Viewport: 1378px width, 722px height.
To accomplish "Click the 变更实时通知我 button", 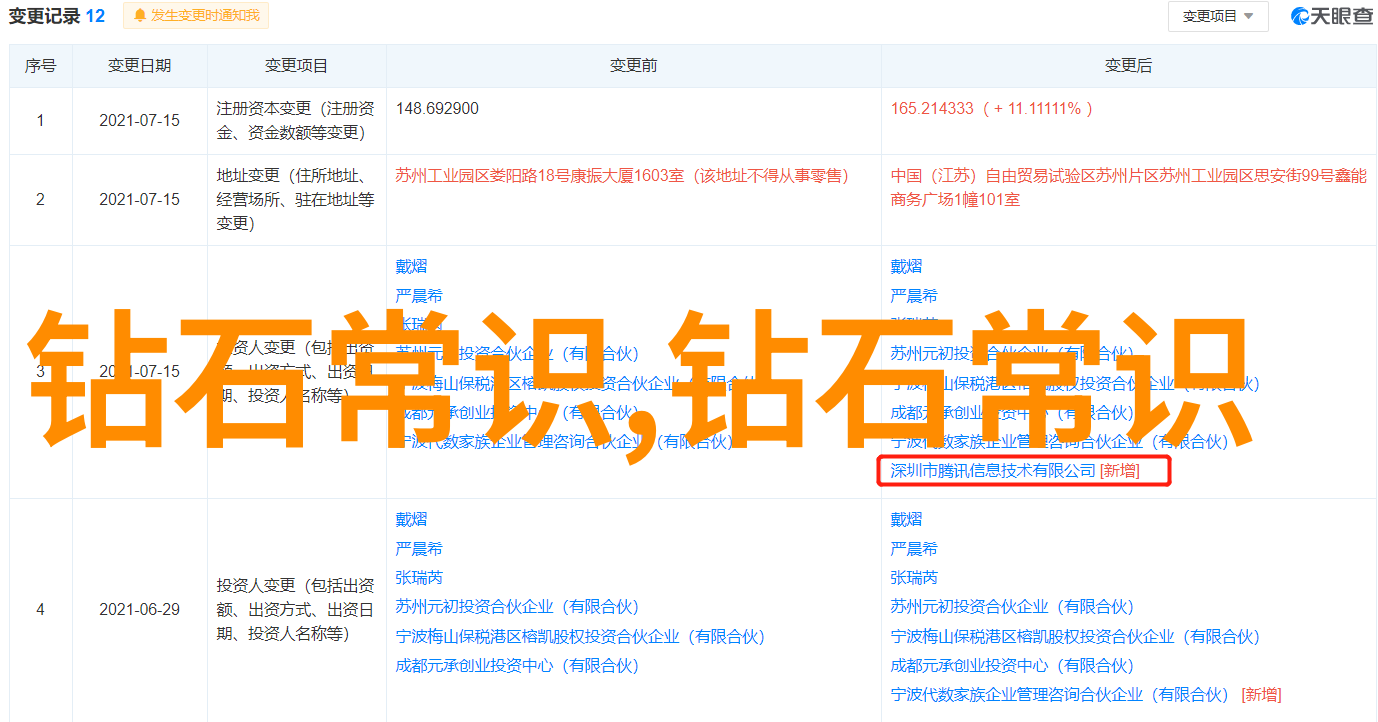I will [195, 16].
